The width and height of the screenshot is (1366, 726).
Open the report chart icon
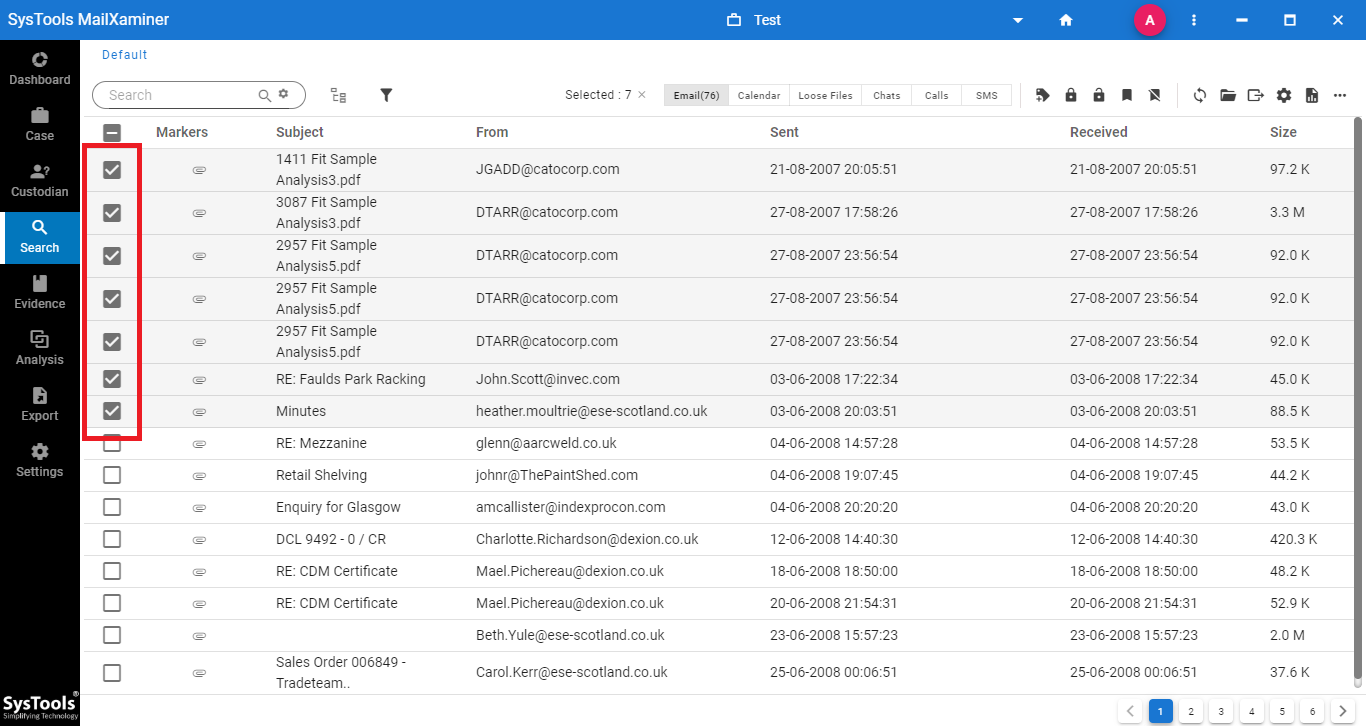pyautogui.click(x=1312, y=95)
